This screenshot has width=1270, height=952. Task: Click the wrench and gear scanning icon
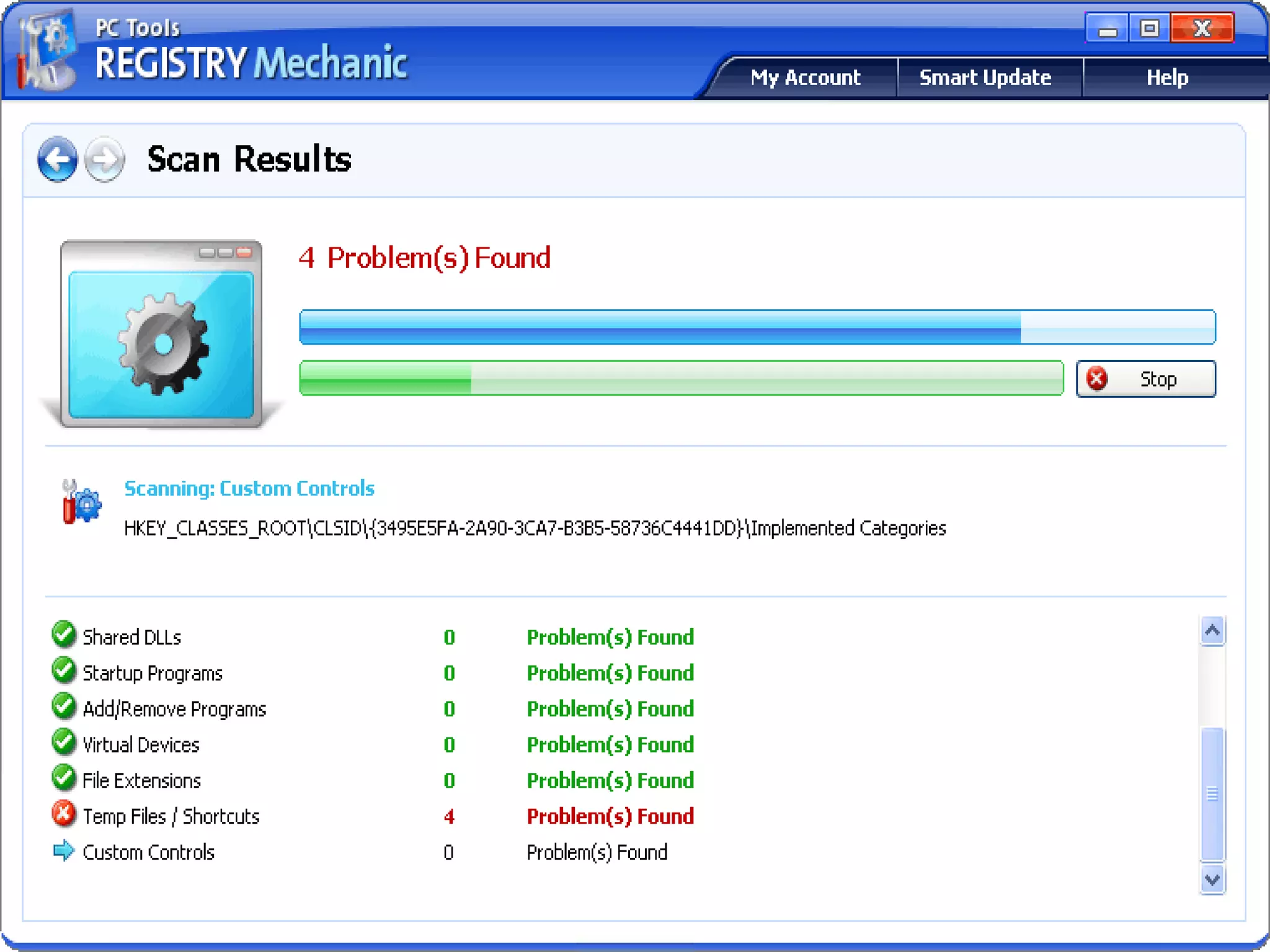point(81,502)
